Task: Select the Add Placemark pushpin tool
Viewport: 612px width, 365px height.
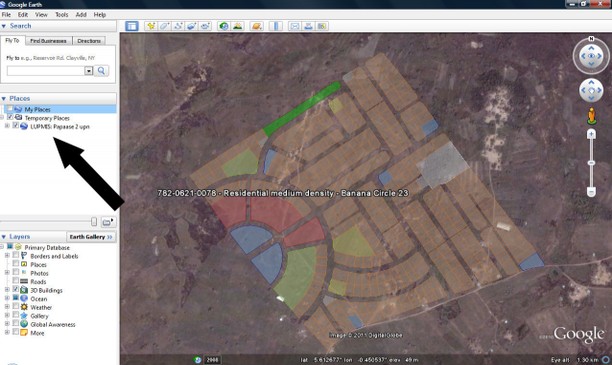Action: tap(151, 26)
